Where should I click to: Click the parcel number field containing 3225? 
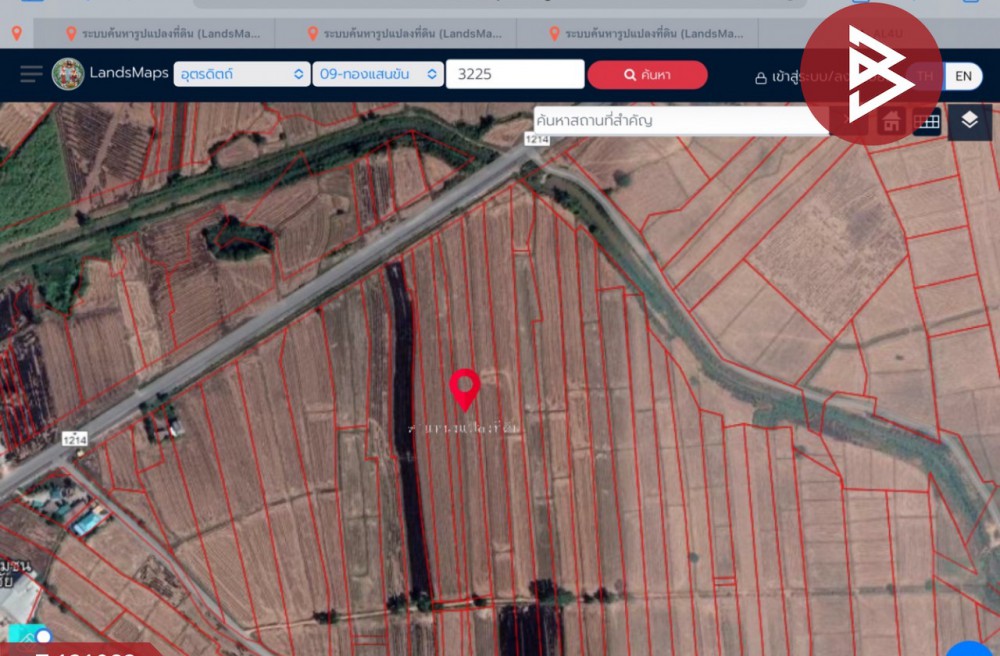pyautogui.click(x=514, y=74)
